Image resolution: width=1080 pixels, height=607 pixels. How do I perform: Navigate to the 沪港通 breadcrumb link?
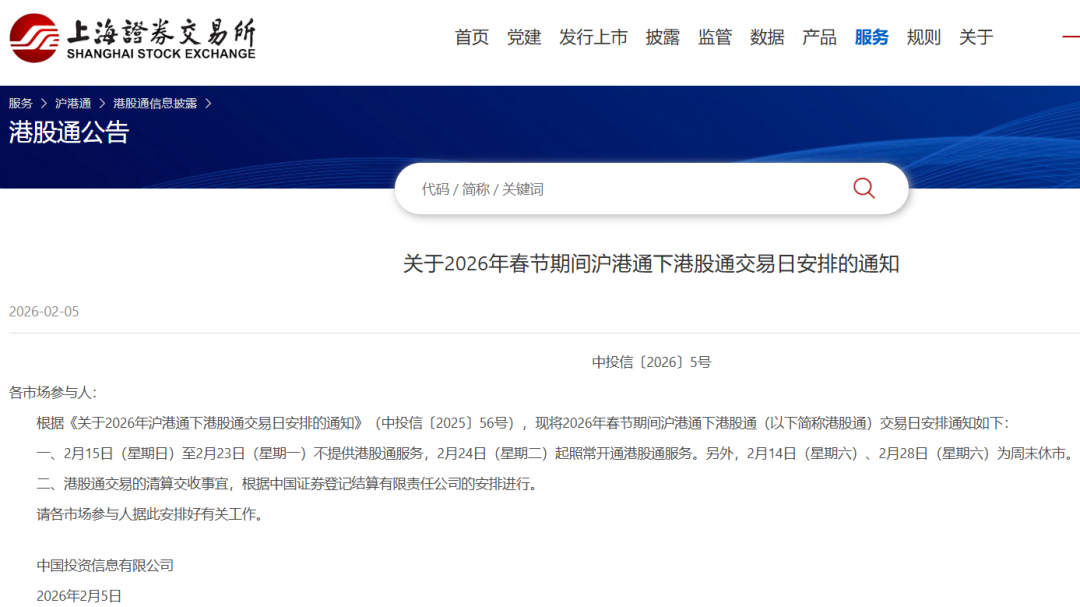73,103
